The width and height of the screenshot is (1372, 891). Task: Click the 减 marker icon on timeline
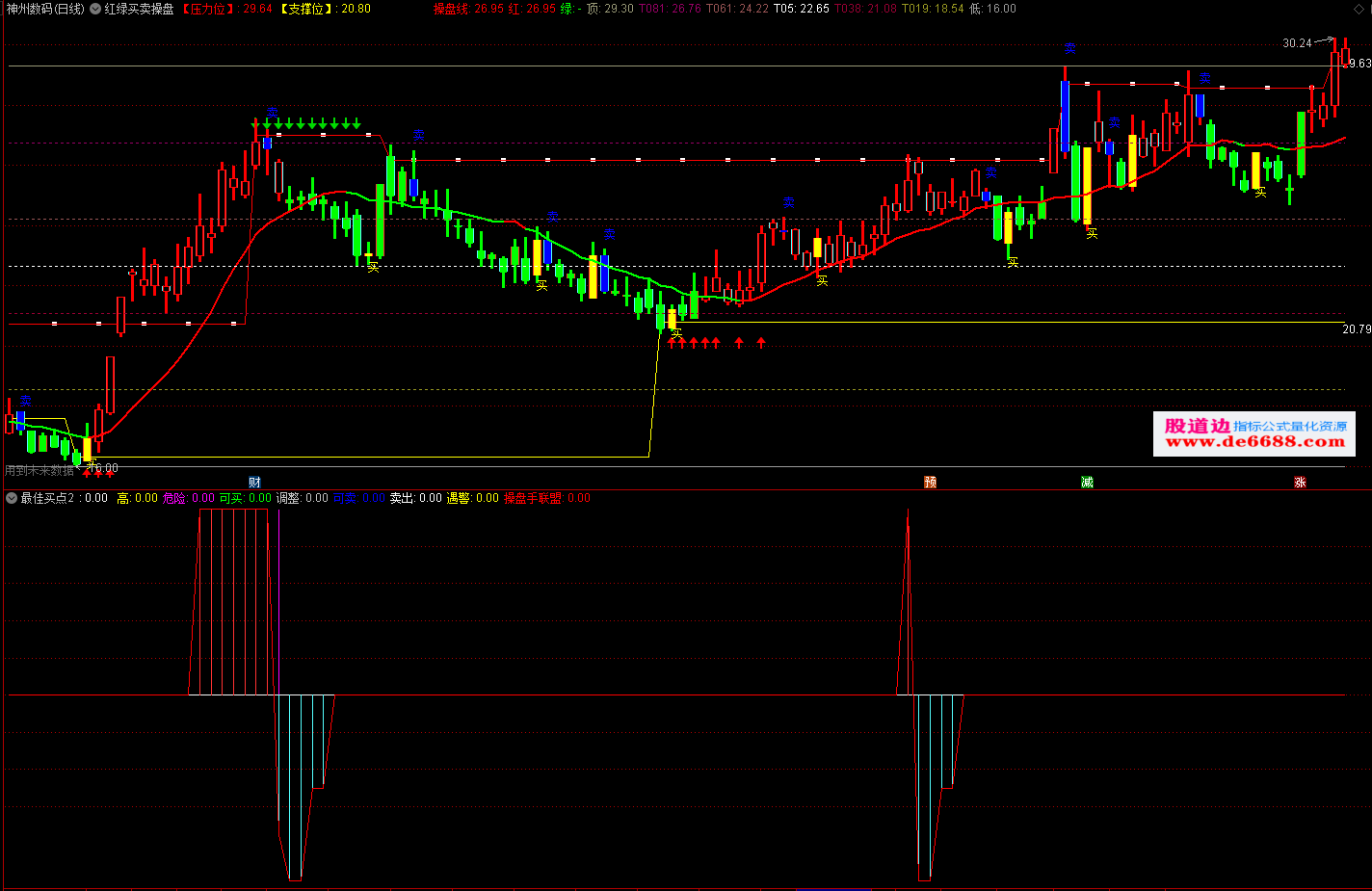point(1087,483)
